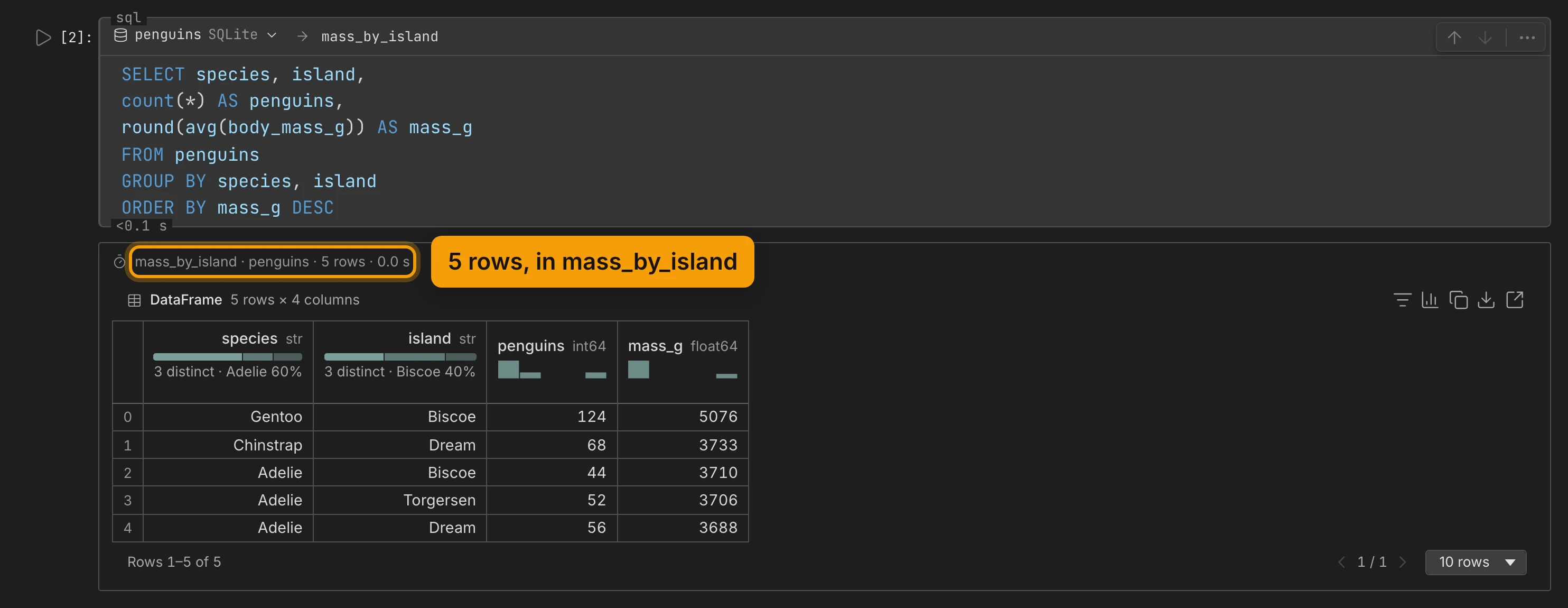
Task: Copy the dataframe with copy icon
Action: (x=1459, y=300)
